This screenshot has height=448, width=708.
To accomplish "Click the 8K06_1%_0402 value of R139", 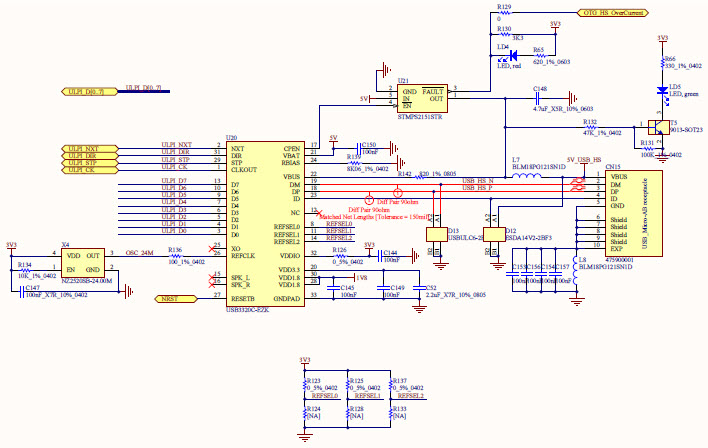I will point(368,169).
